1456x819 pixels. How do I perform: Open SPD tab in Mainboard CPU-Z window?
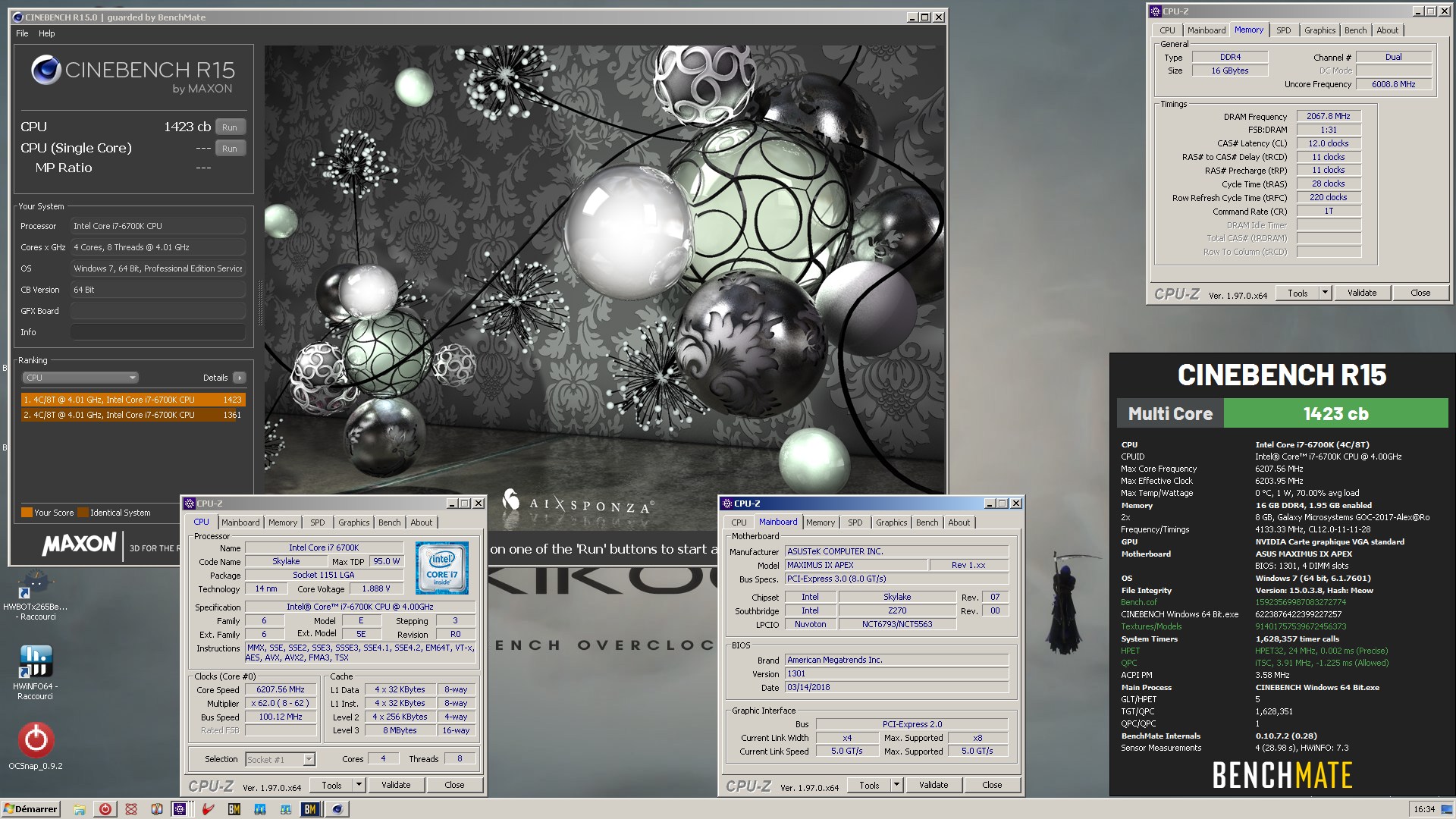coord(855,522)
